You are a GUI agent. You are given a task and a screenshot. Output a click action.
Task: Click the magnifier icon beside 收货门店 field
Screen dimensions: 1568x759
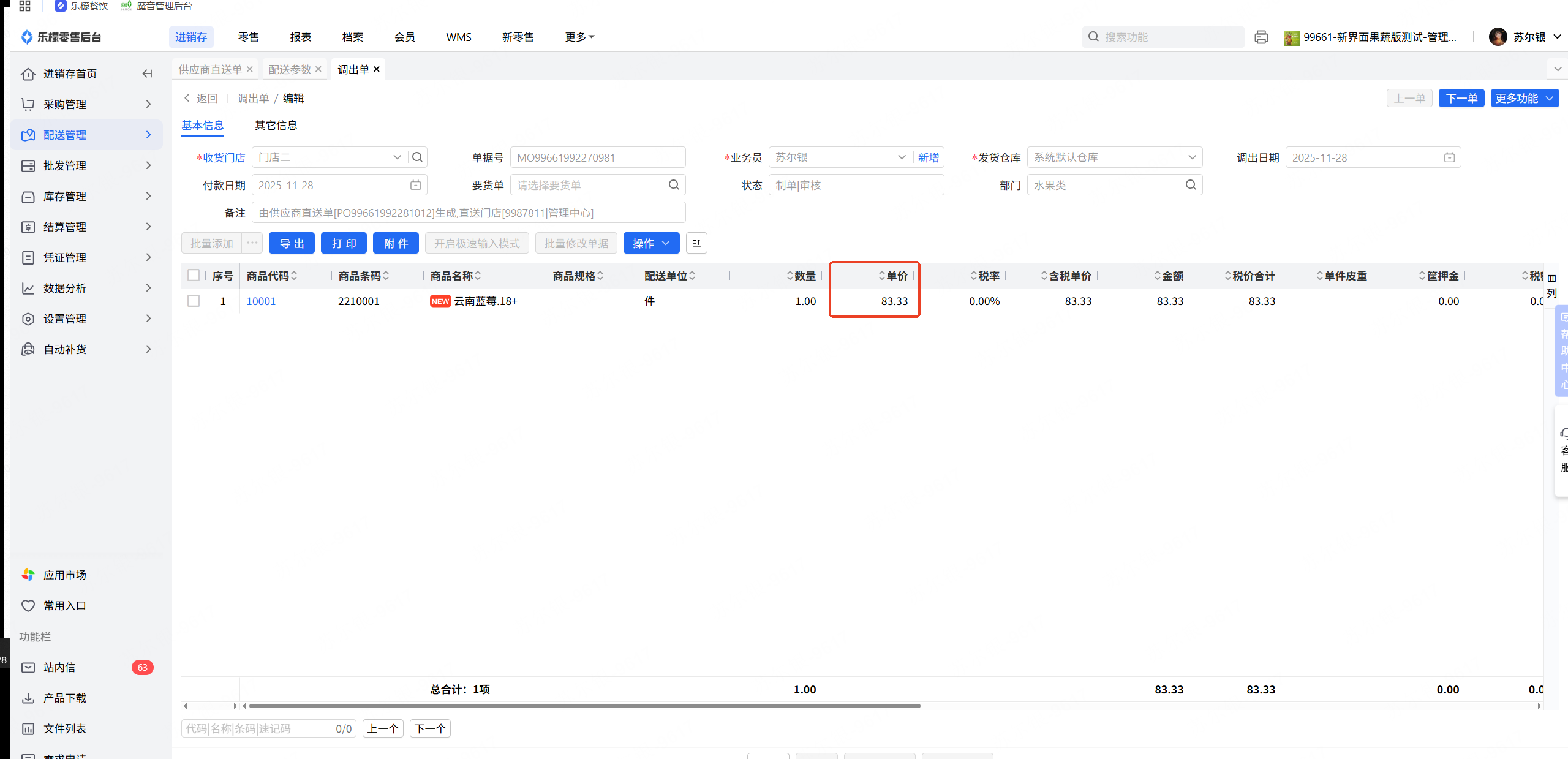(417, 157)
